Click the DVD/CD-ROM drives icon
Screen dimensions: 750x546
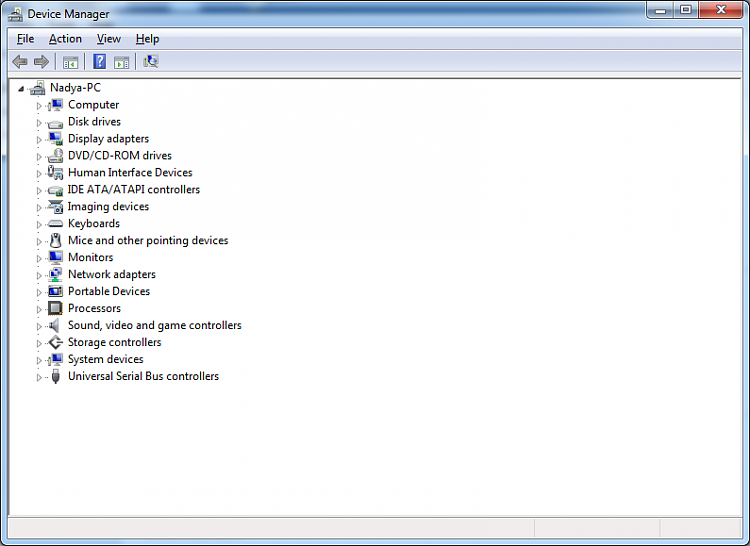[x=55, y=155]
